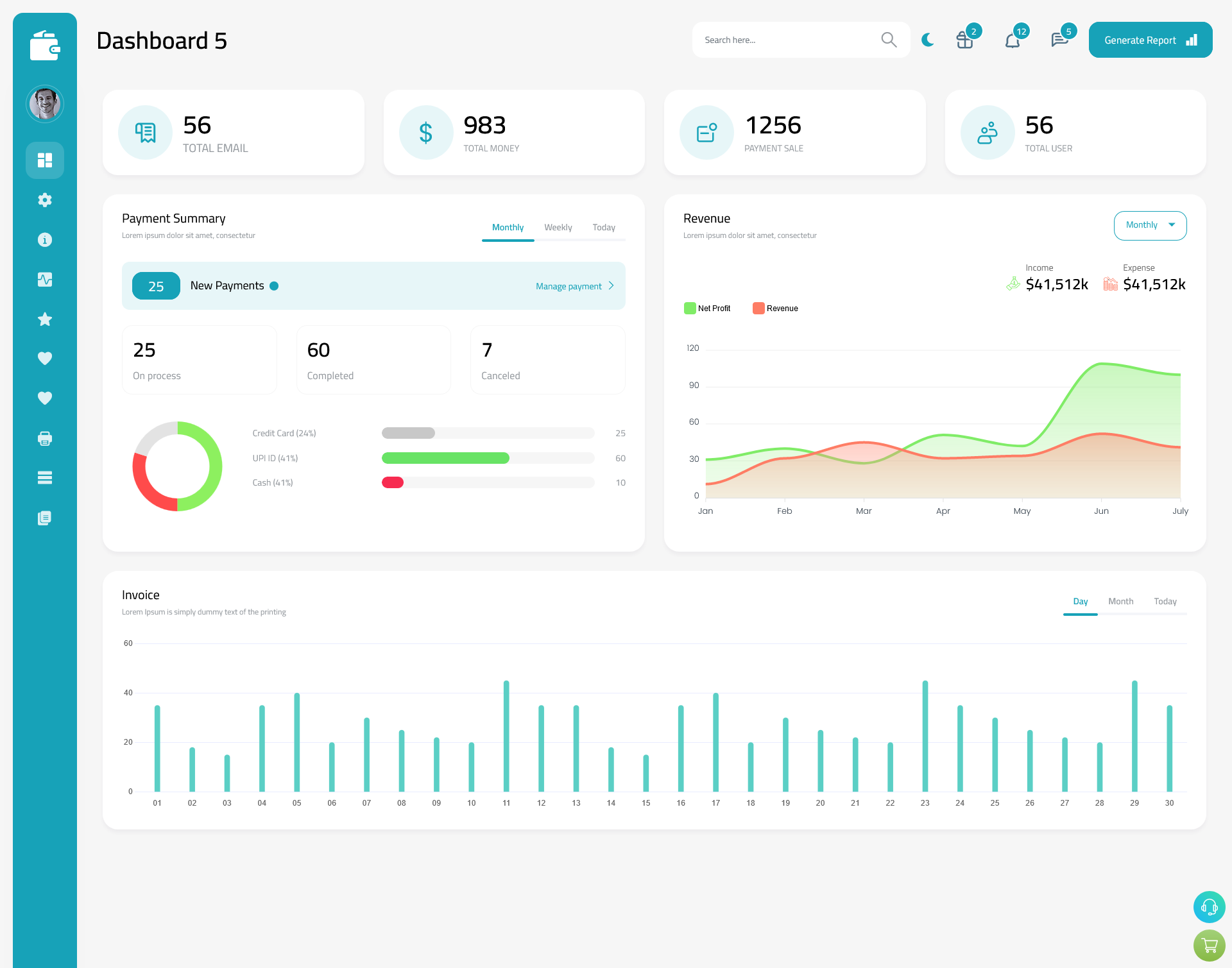Click the dashboard grid/home icon
Screen dimensions: 1232x968
click(x=44, y=160)
